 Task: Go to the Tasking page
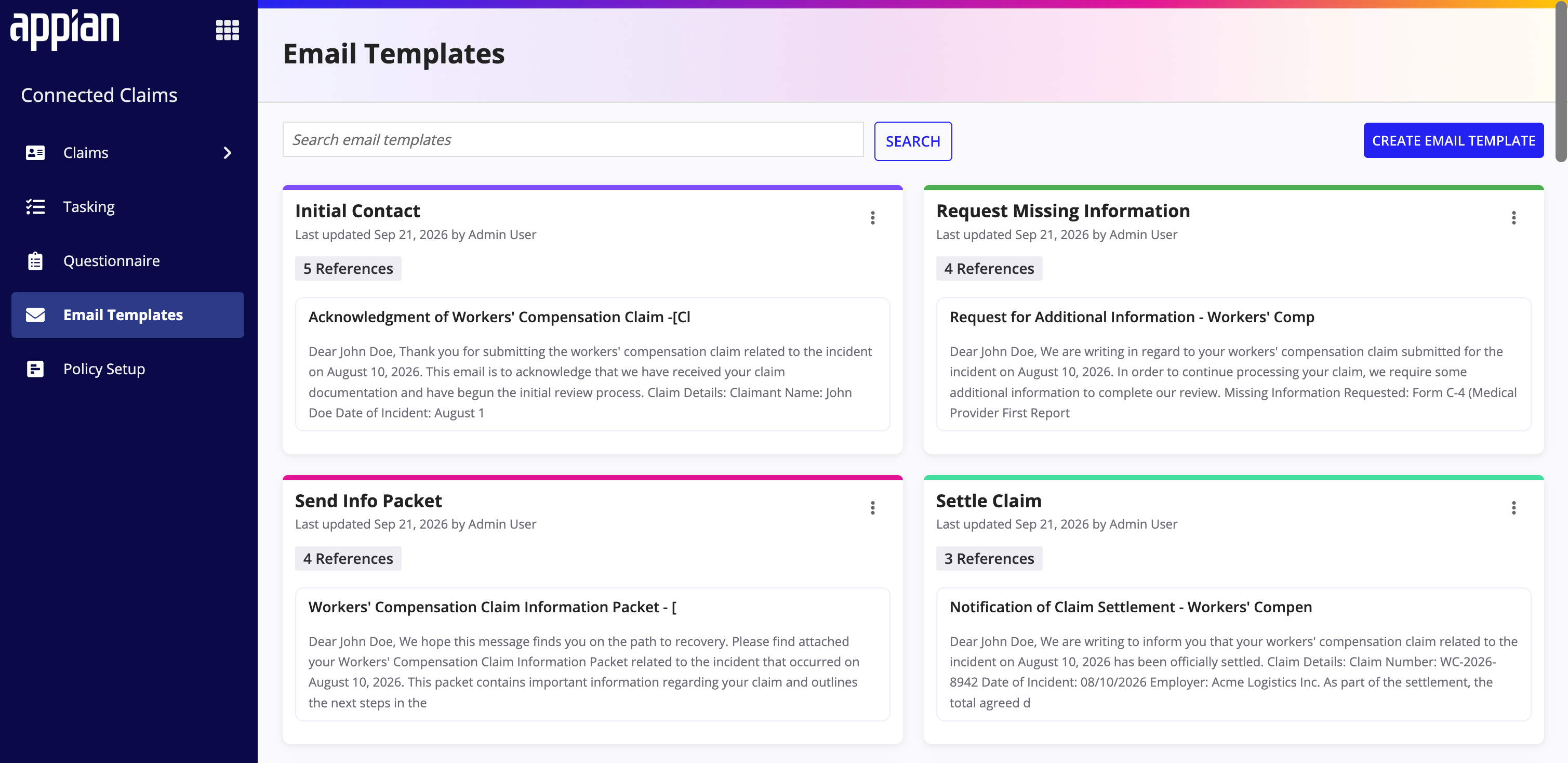(x=127, y=207)
